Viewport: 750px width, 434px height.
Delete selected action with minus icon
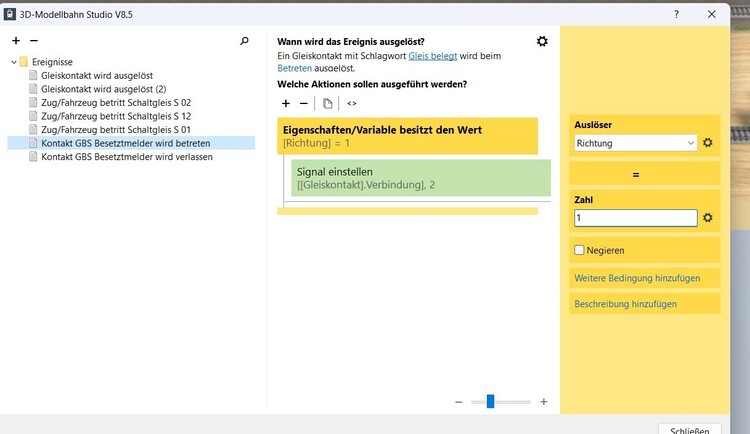[303, 103]
